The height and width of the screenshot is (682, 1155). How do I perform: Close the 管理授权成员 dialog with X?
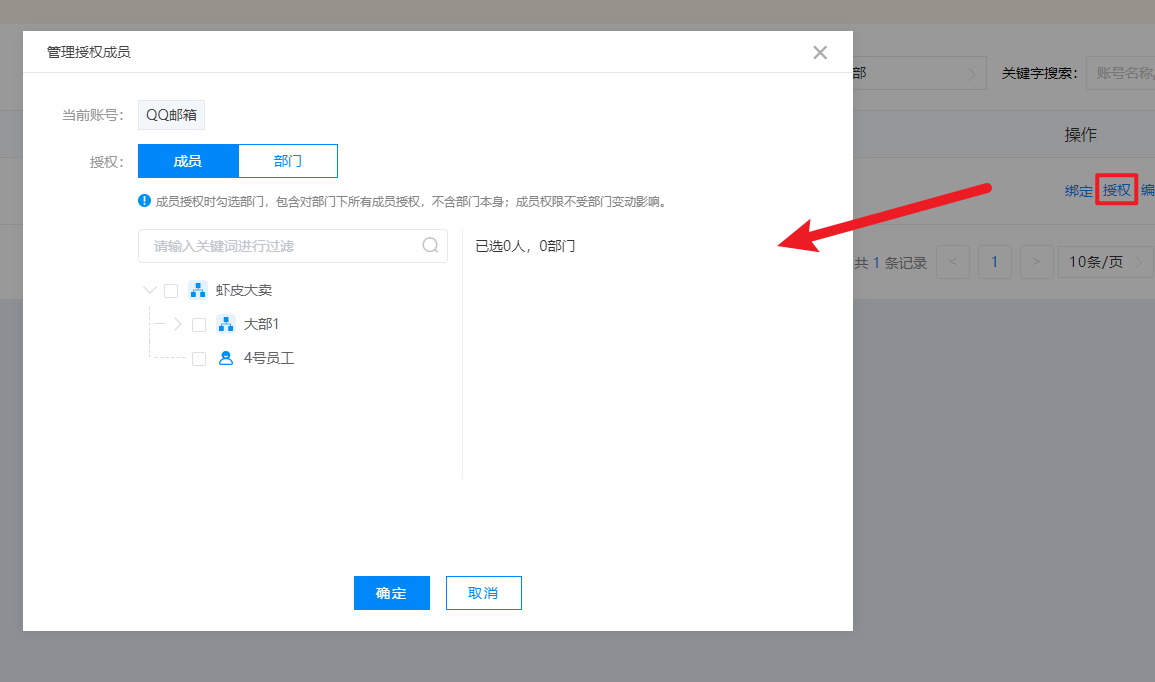[x=820, y=53]
